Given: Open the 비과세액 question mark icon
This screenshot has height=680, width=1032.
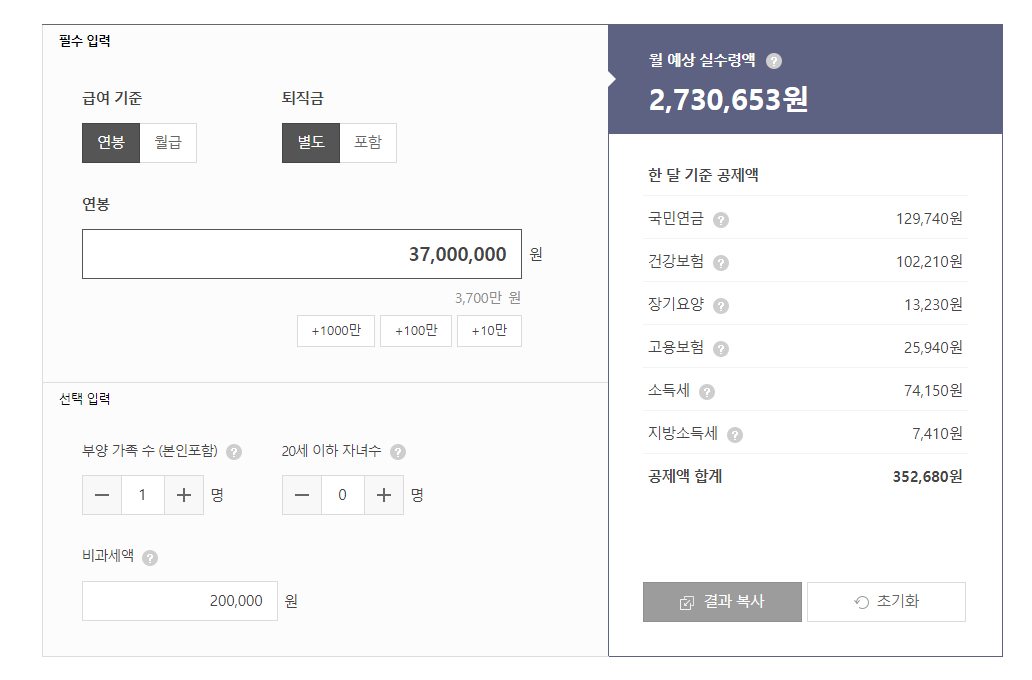Looking at the screenshot, I should pos(150,559).
